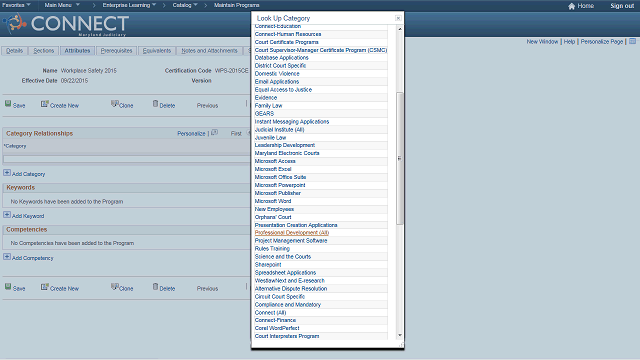Expand Enterprise Learning breadcrumb menu
The width and height of the screenshot is (640, 360).
point(129,5)
